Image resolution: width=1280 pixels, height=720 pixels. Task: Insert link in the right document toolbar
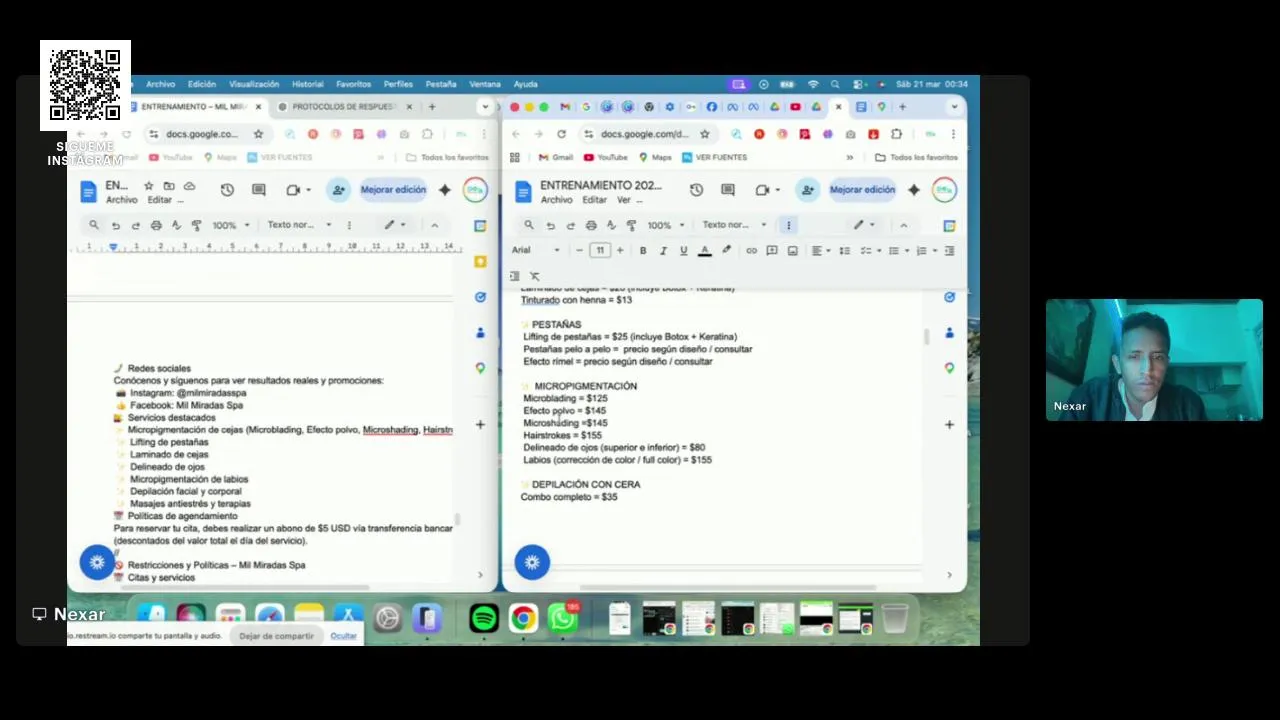751,251
